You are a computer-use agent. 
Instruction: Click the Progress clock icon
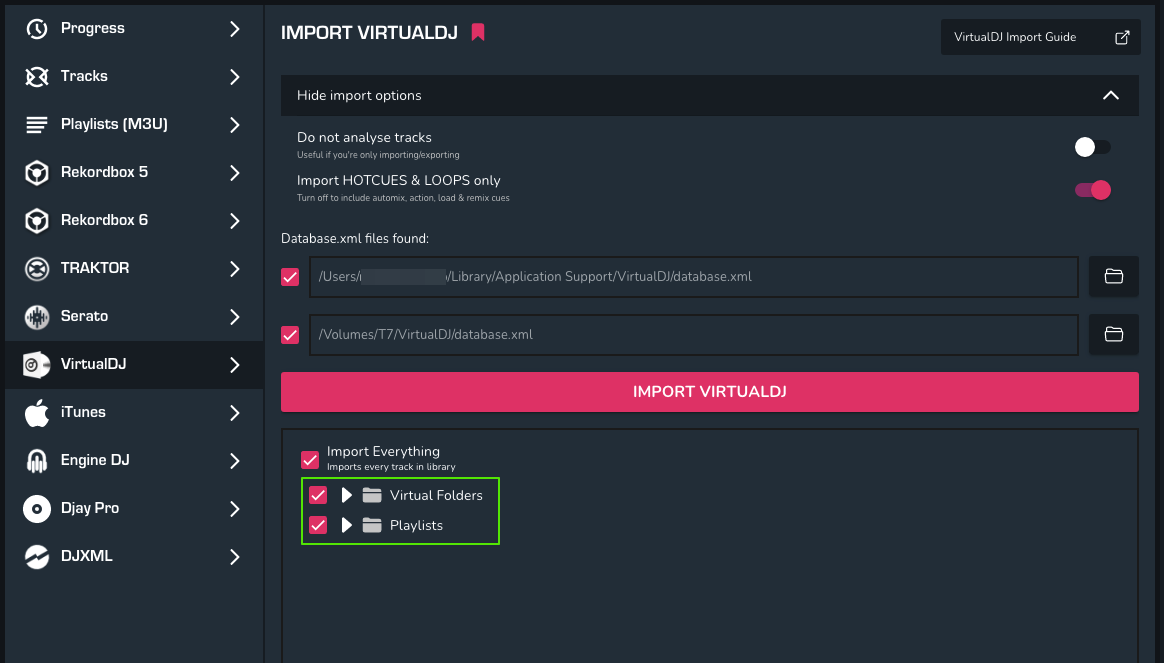(36, 28)
